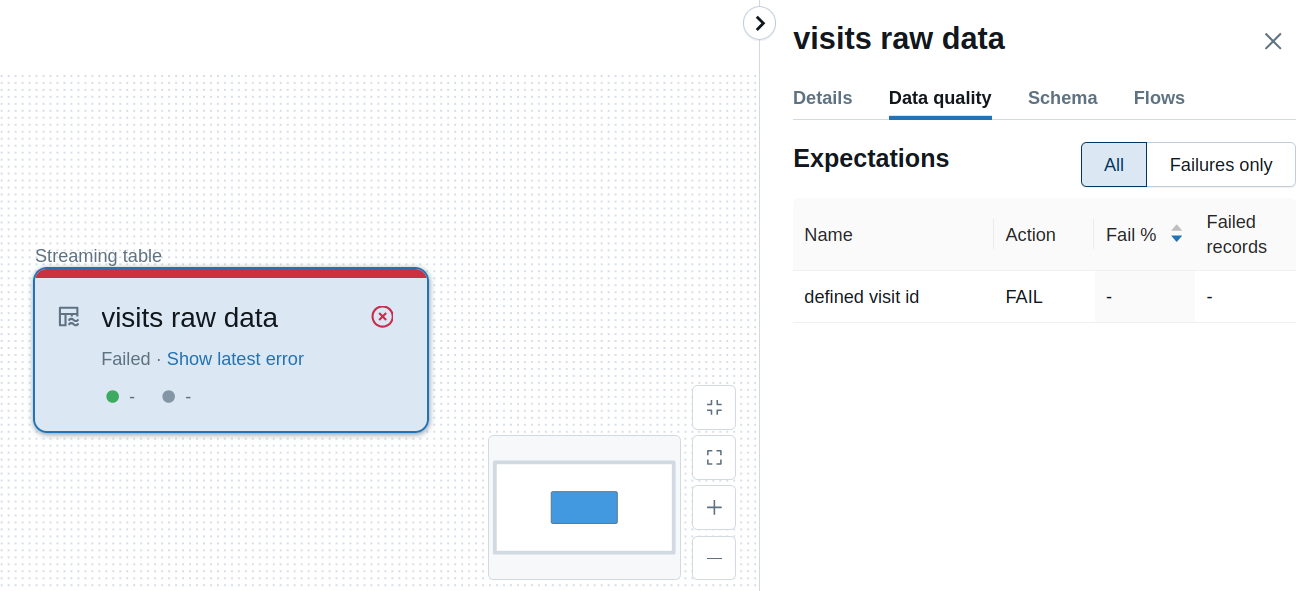Select the defined visit id expectation row
The height and width of the screenshot is (591, 1309).
(1044, 297)
